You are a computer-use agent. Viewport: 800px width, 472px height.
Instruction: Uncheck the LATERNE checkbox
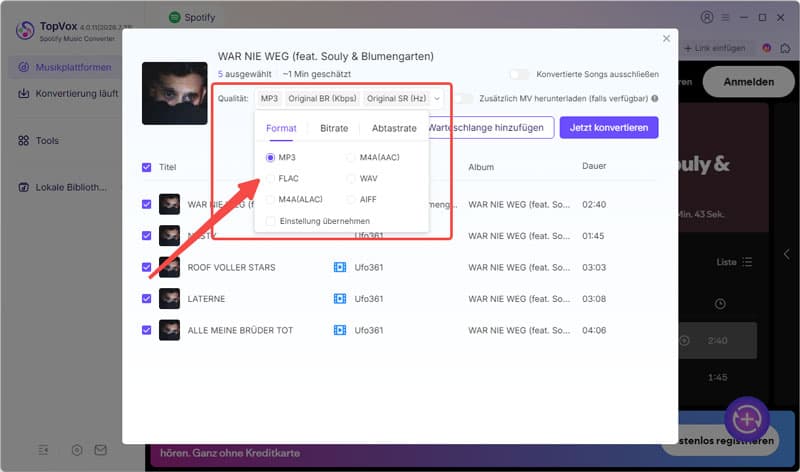(x=146, y=299)
